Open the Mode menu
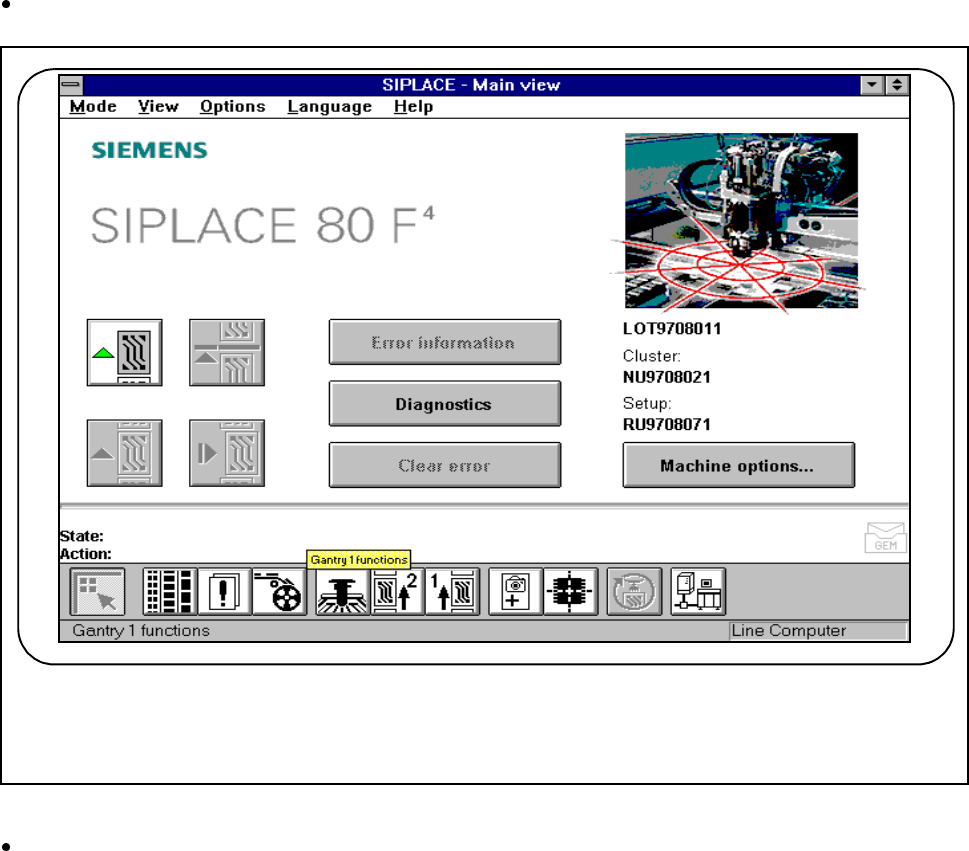Screen dimensions: 969x851 93,107
